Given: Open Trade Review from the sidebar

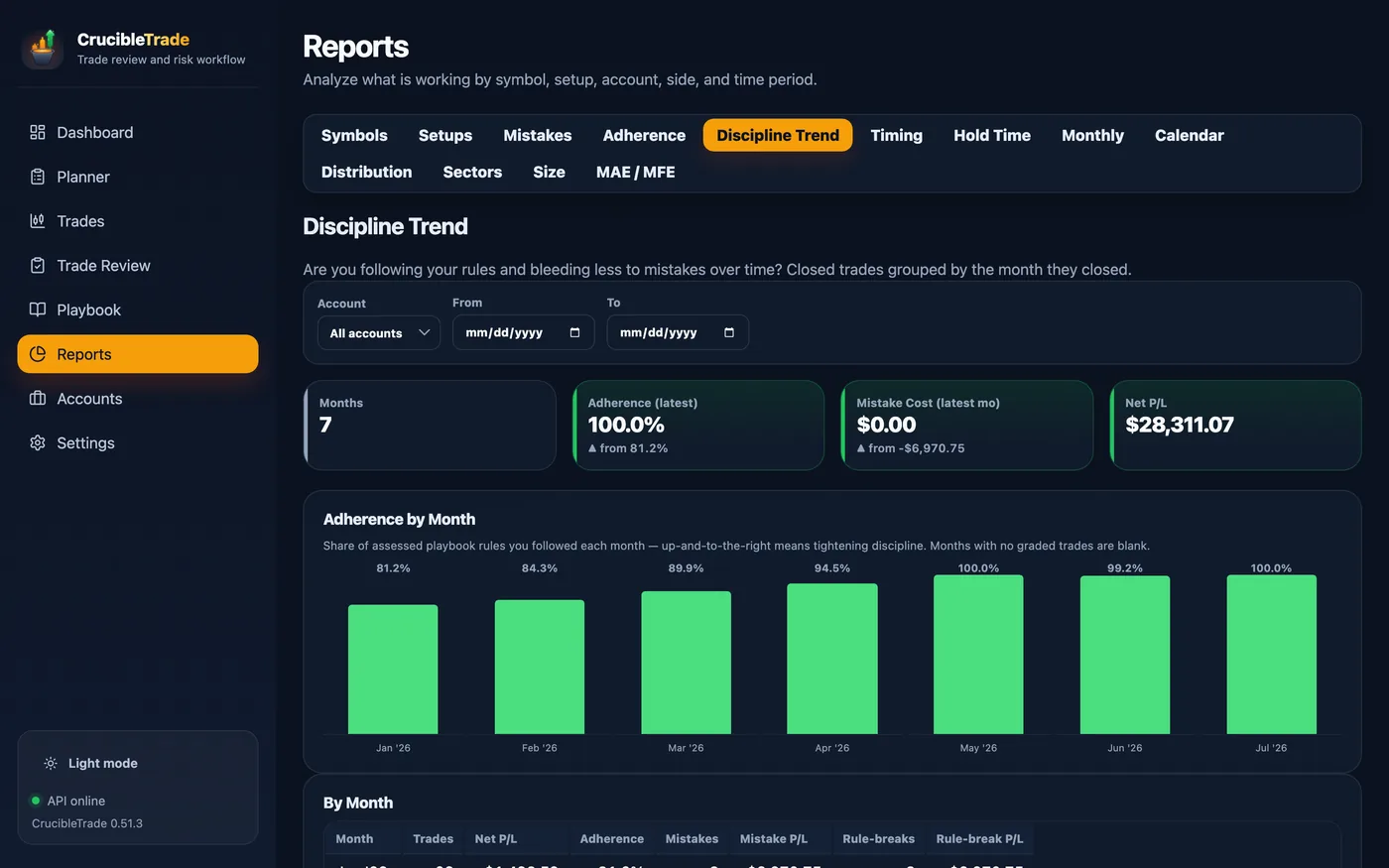Looking at the screenshot, I should tap(138, 266).
